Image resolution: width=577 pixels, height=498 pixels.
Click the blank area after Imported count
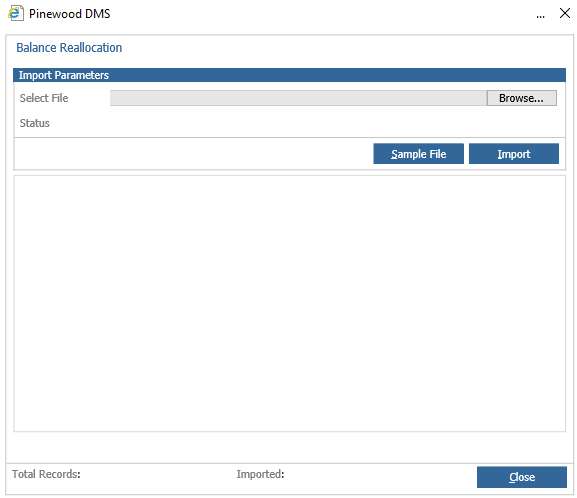(x=379, y=474)
